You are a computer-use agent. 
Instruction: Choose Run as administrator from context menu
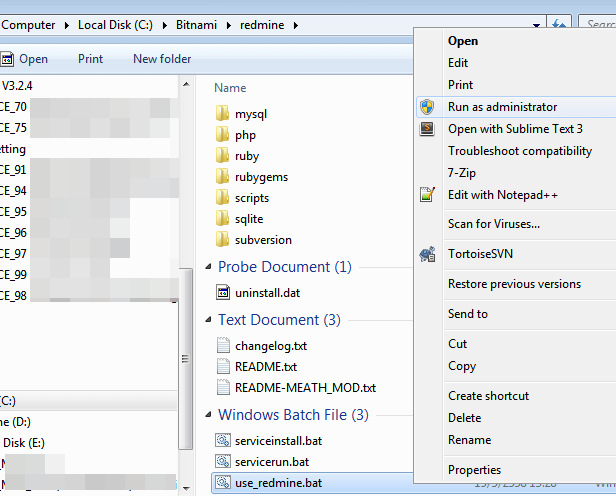pos(502,107)
